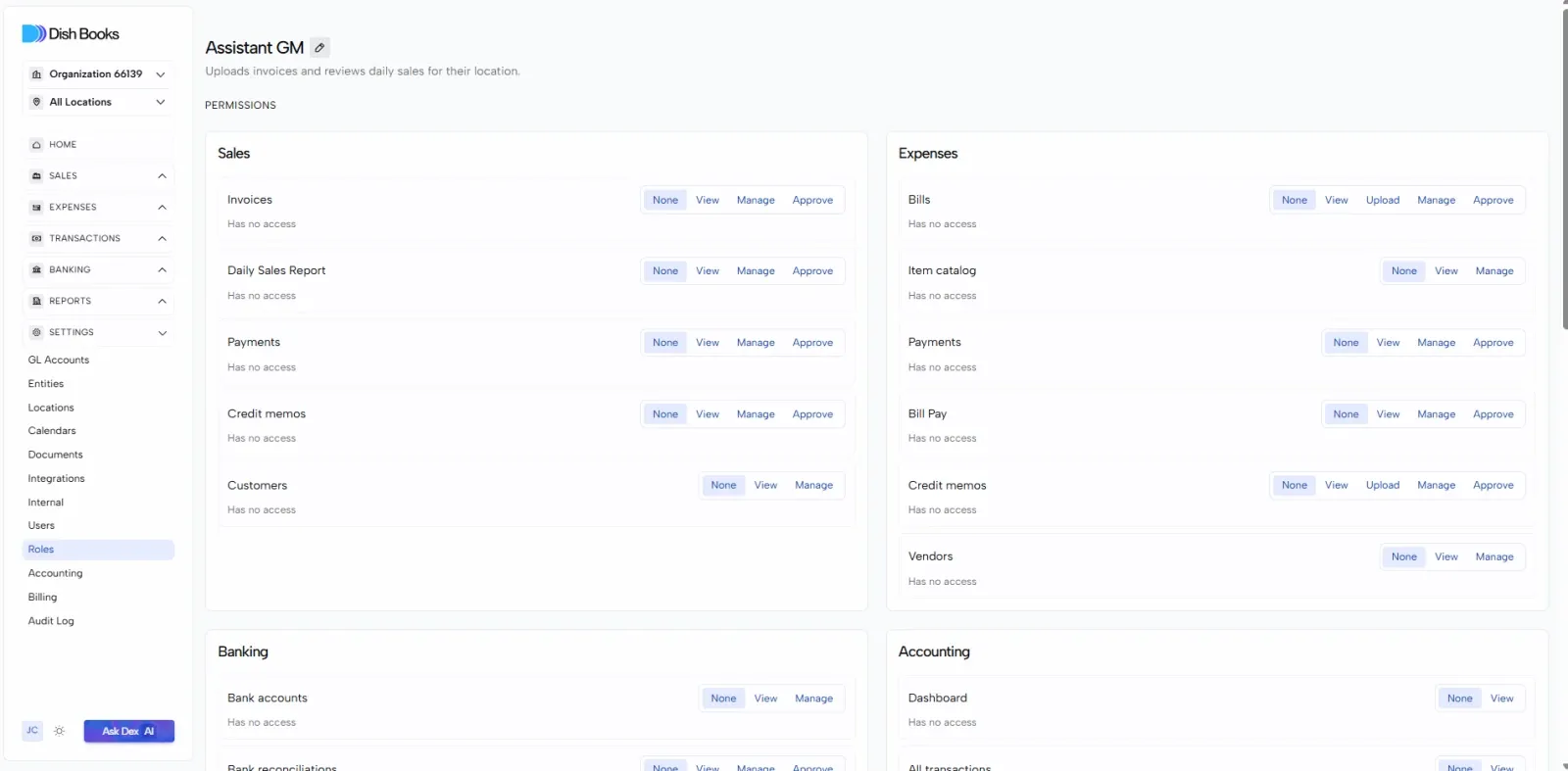
Task: Click the pencil edit icon beside Assistant GM
Action: coord(319,47)
